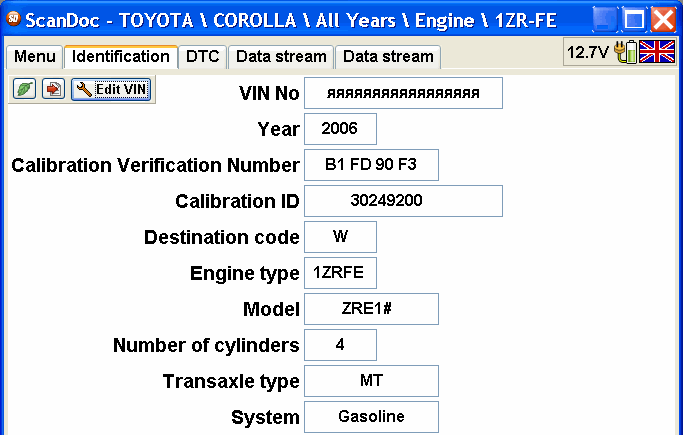This screenshot has width=683, height=435.
Task: Click Transaxle type value MT
Action: 371,381
